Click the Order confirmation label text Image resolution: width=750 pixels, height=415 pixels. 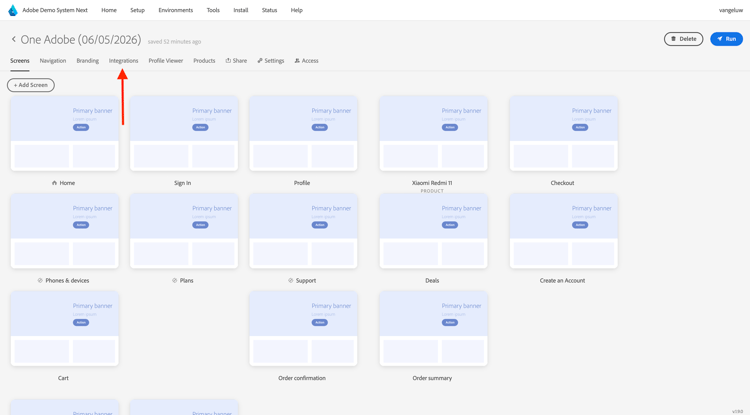point(302,378)
